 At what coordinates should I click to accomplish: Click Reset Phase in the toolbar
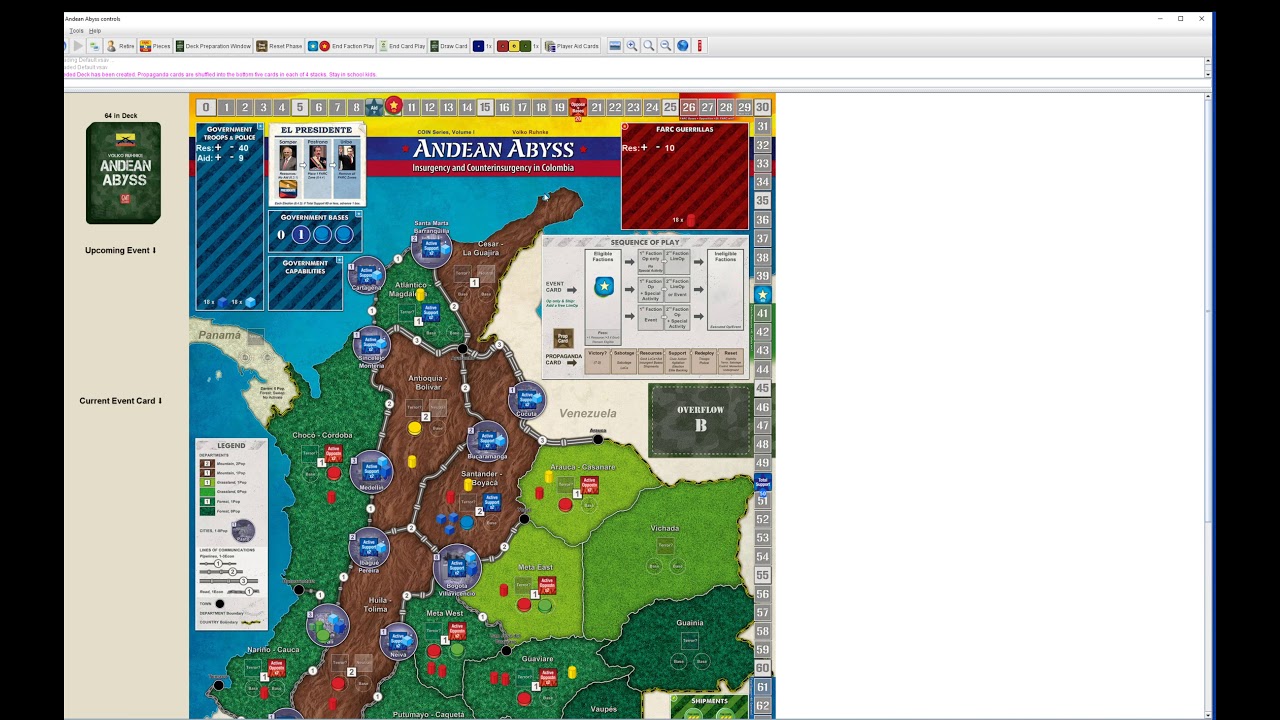click(279, 46)
